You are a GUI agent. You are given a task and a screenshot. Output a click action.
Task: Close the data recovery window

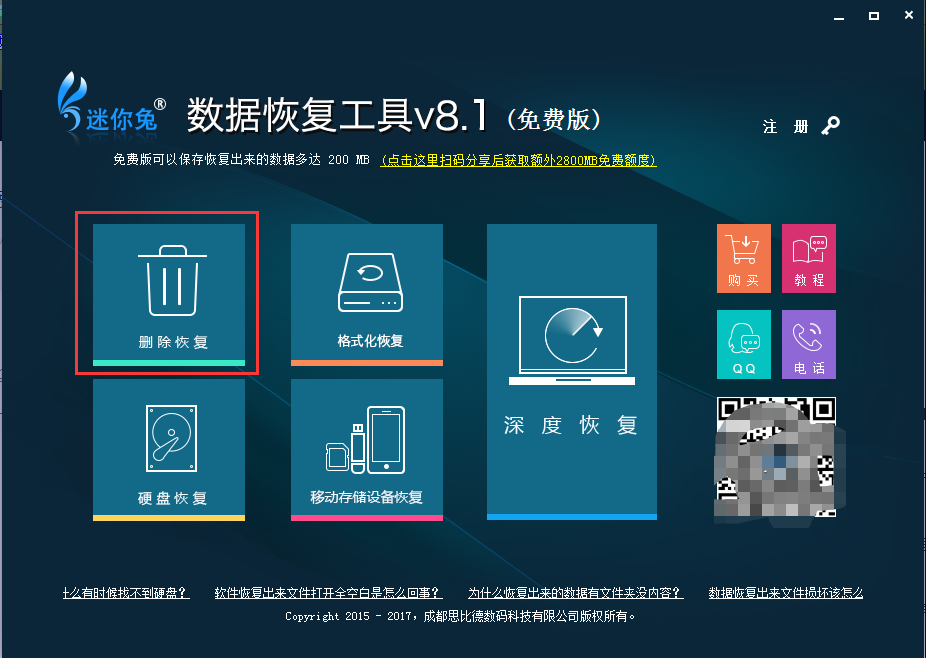point(909,15)
